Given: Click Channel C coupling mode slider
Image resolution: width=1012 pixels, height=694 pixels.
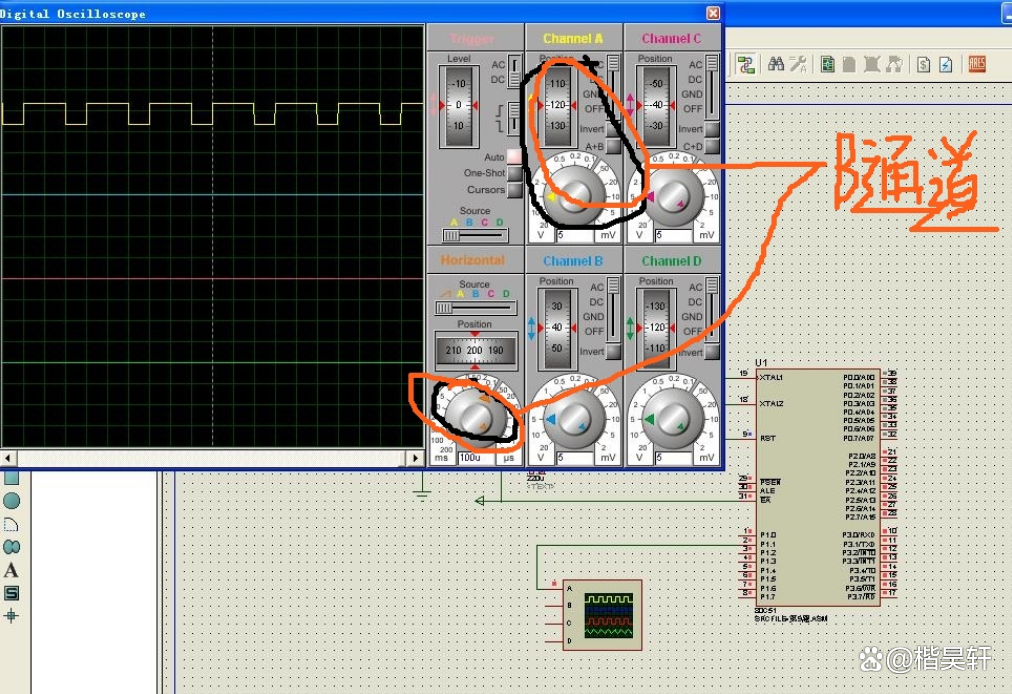Looking at the screenshot, I should [x=712, y=87].
